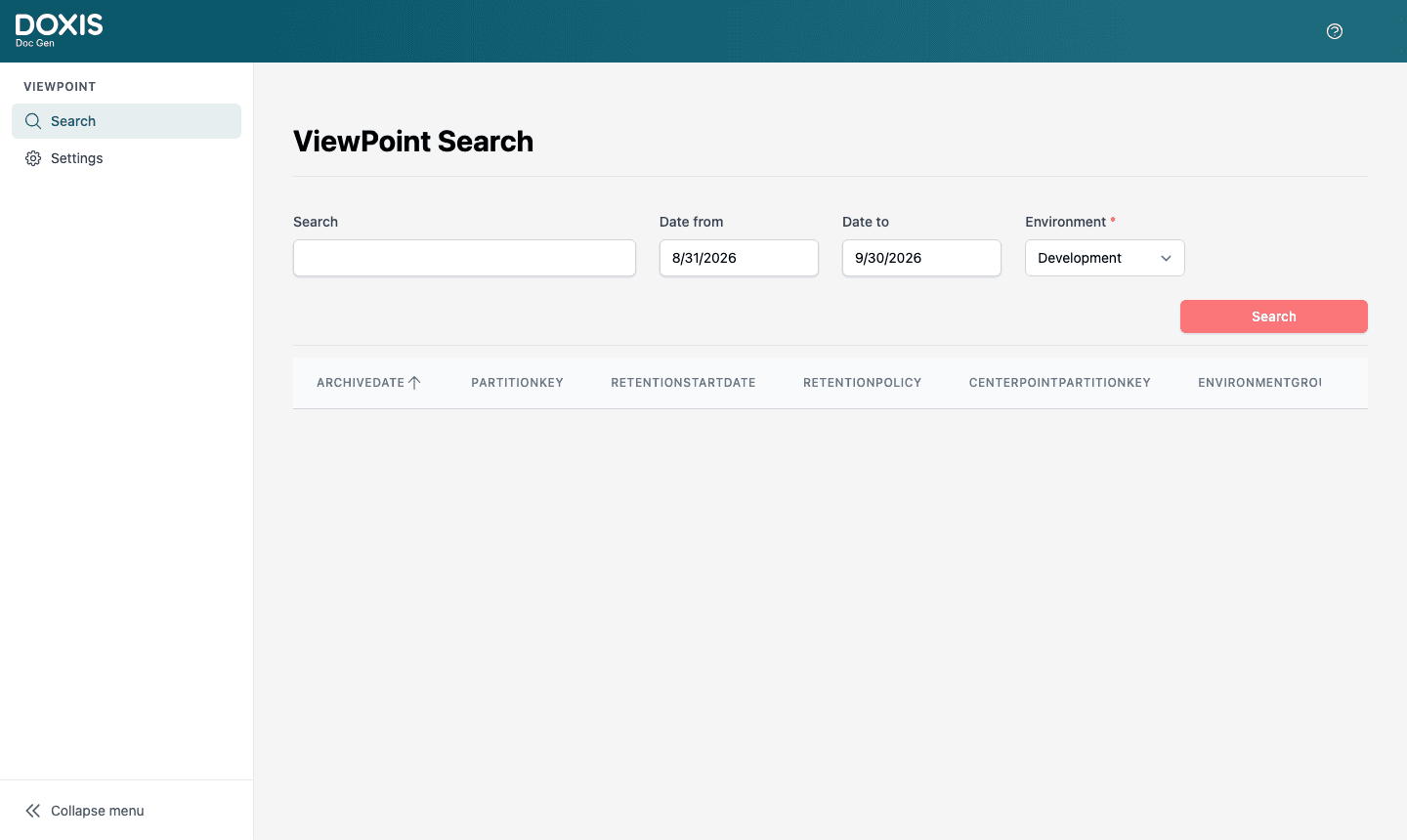Click the ENVIRONMENTGROUP column header
Screen dimensions: 1407x840
[x=1259, y=383]
